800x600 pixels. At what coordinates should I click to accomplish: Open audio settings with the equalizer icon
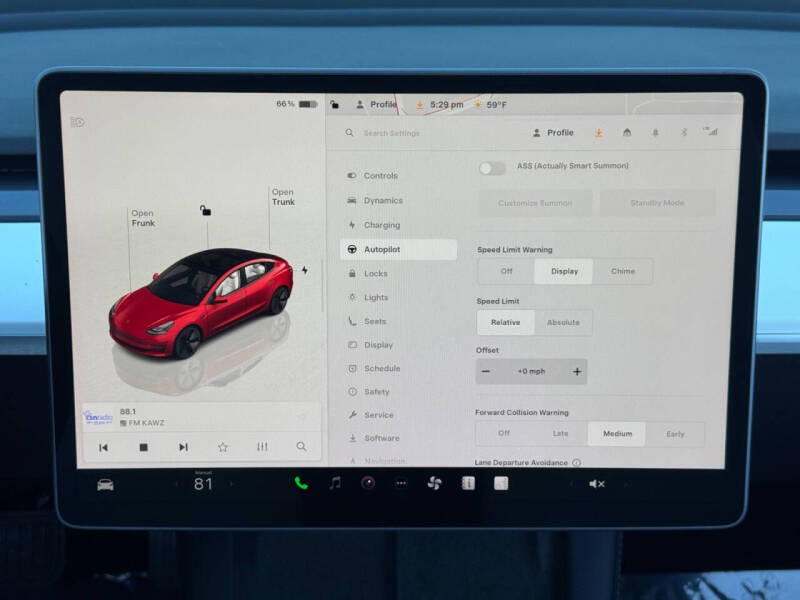click(261, 447)
